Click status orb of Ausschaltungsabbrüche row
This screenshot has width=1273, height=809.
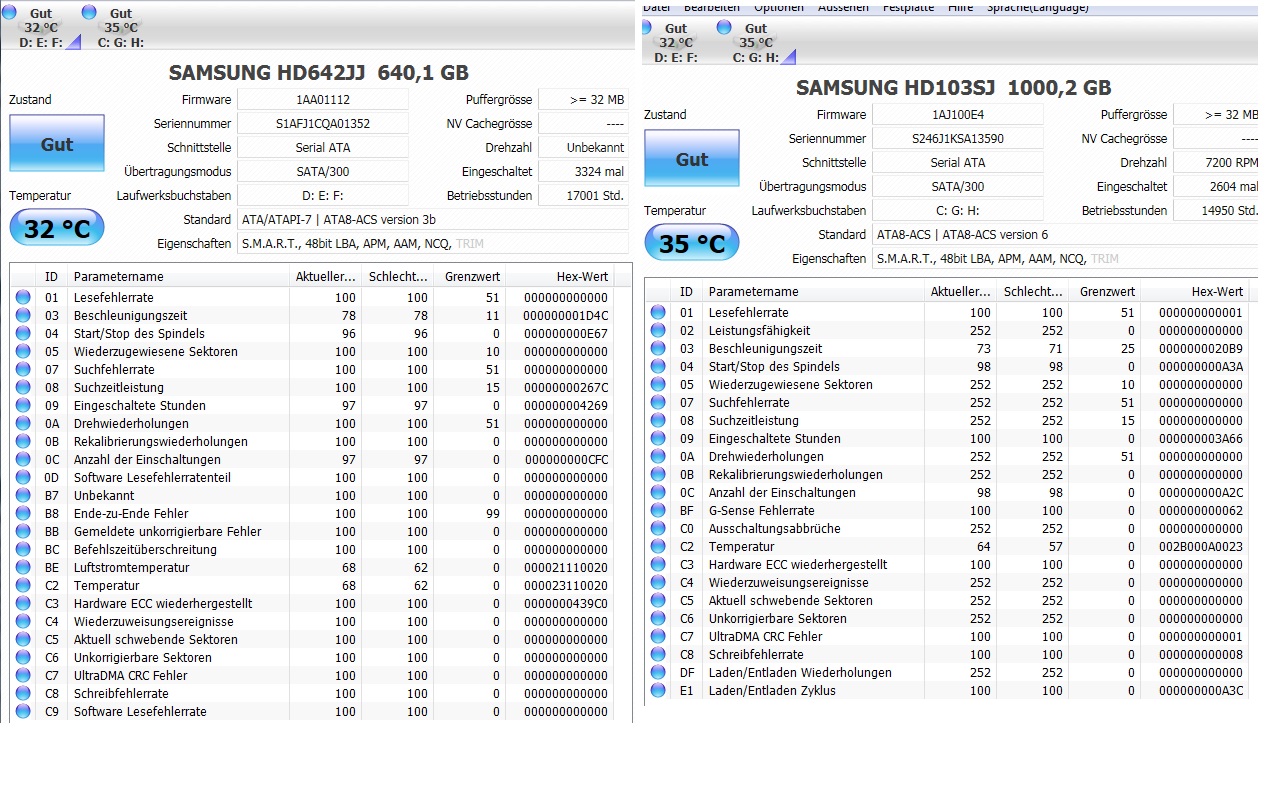(658, 528)
